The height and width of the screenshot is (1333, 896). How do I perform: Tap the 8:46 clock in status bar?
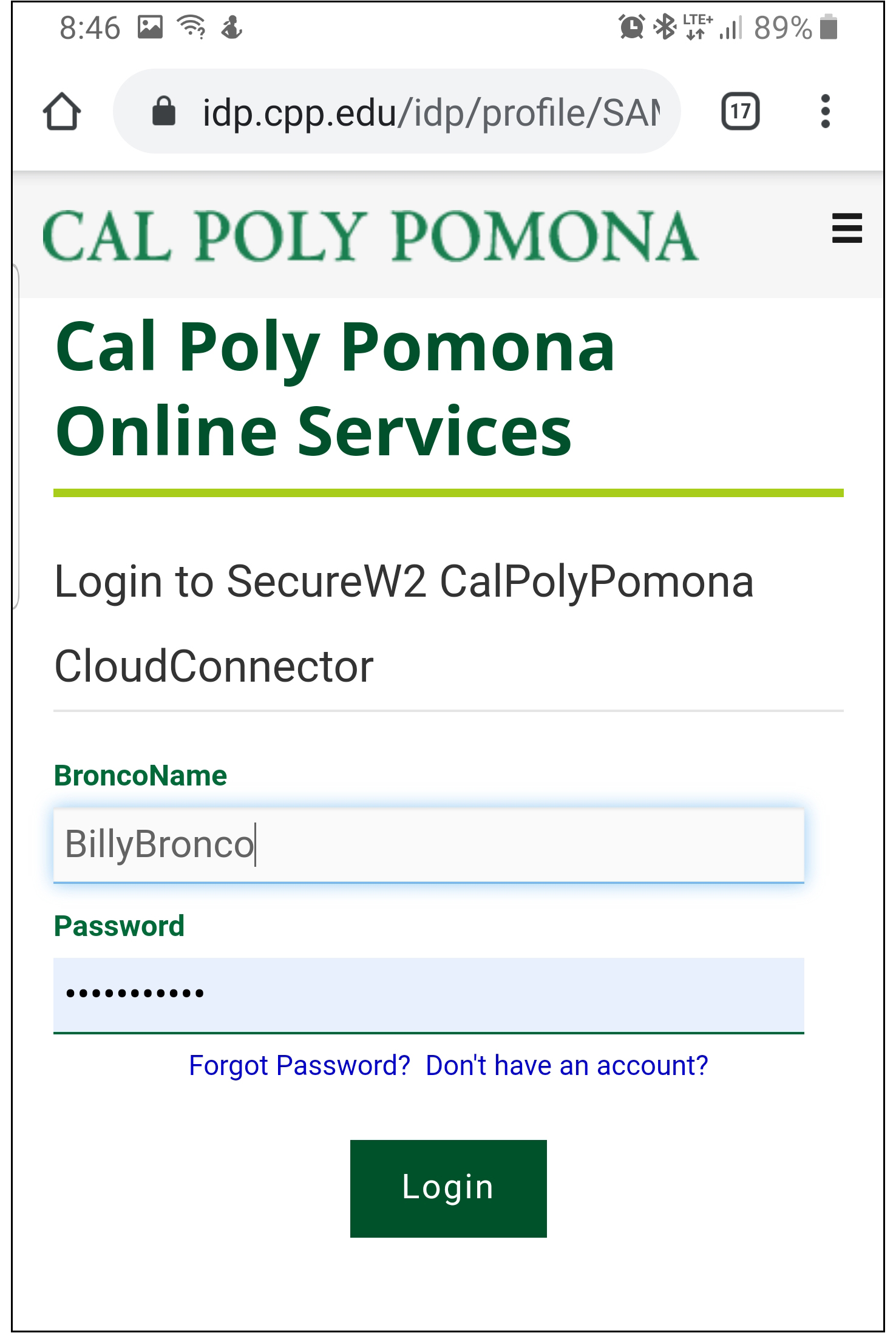tap(90, 28)
